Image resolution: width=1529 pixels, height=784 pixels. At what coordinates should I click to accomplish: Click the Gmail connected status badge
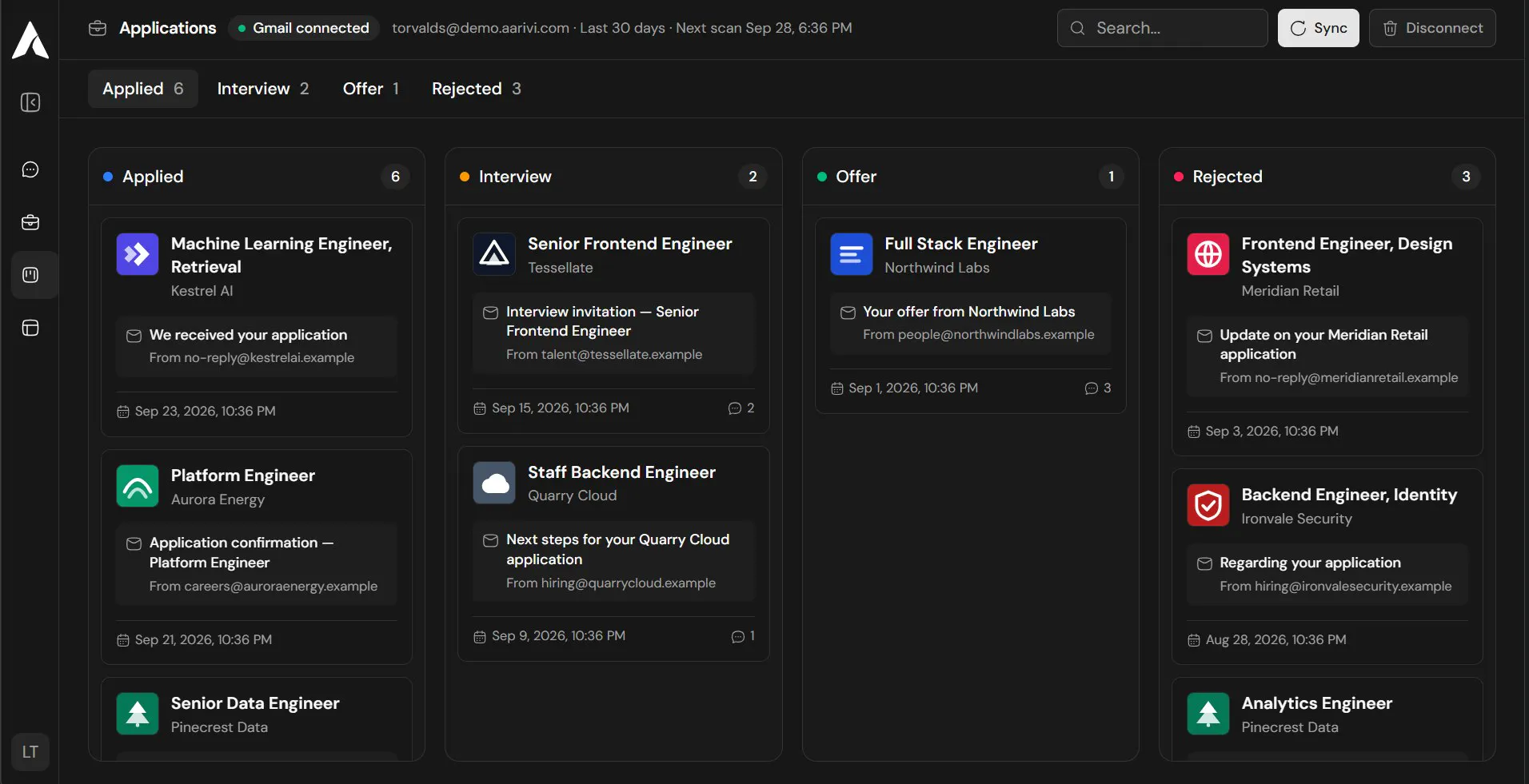[304, 28]
